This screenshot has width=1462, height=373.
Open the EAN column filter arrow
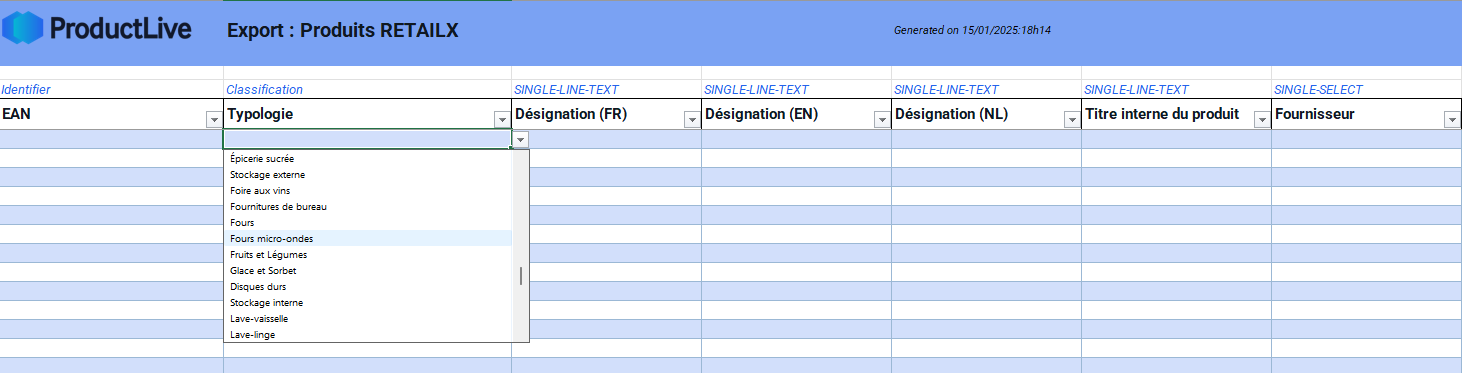click(213, 120)
